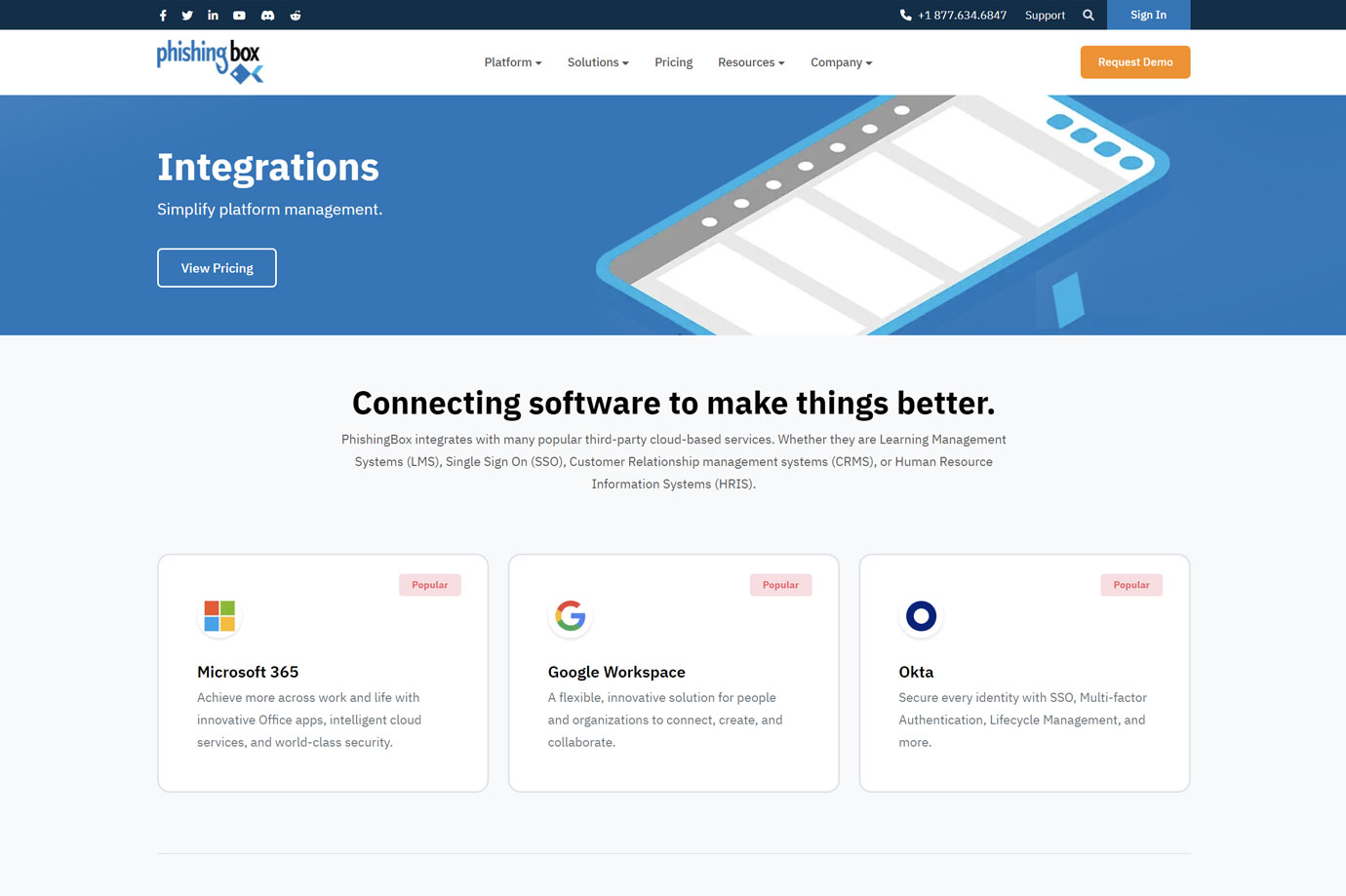
Task: Click the Okta circle logo
Action: pos(921,616)
